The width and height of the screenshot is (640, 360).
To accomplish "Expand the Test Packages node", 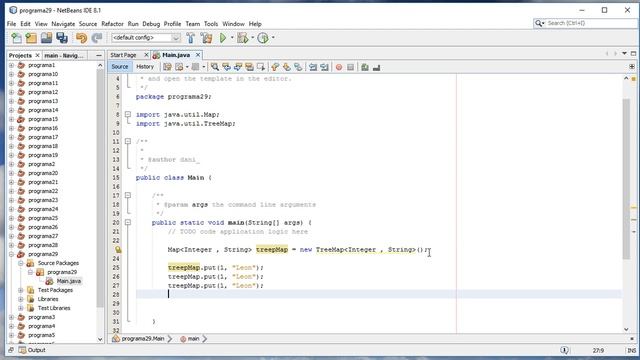I will pyautogui.click(x=21, y=290).
